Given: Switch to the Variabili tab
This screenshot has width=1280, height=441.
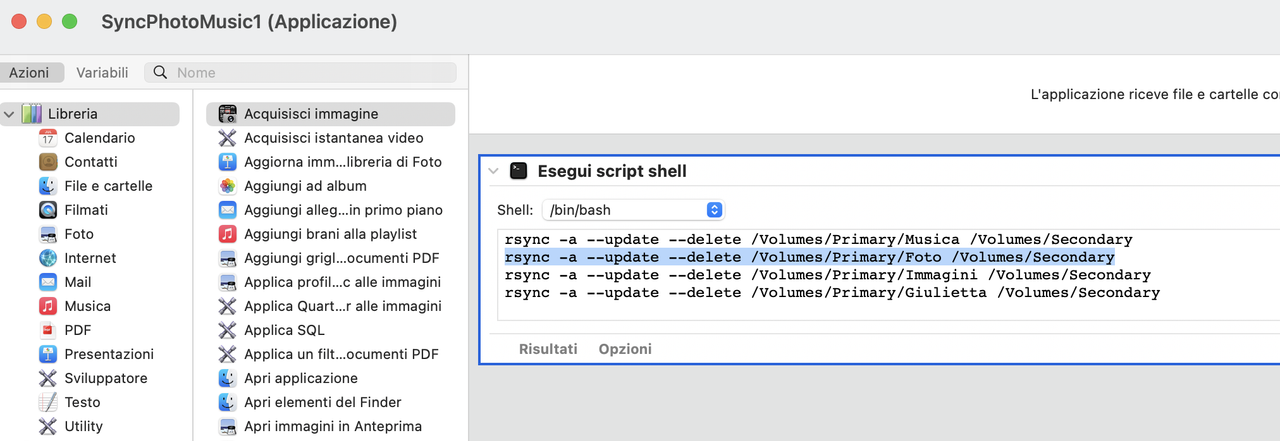Looking at the screenshot, I should tap(102, 72).
